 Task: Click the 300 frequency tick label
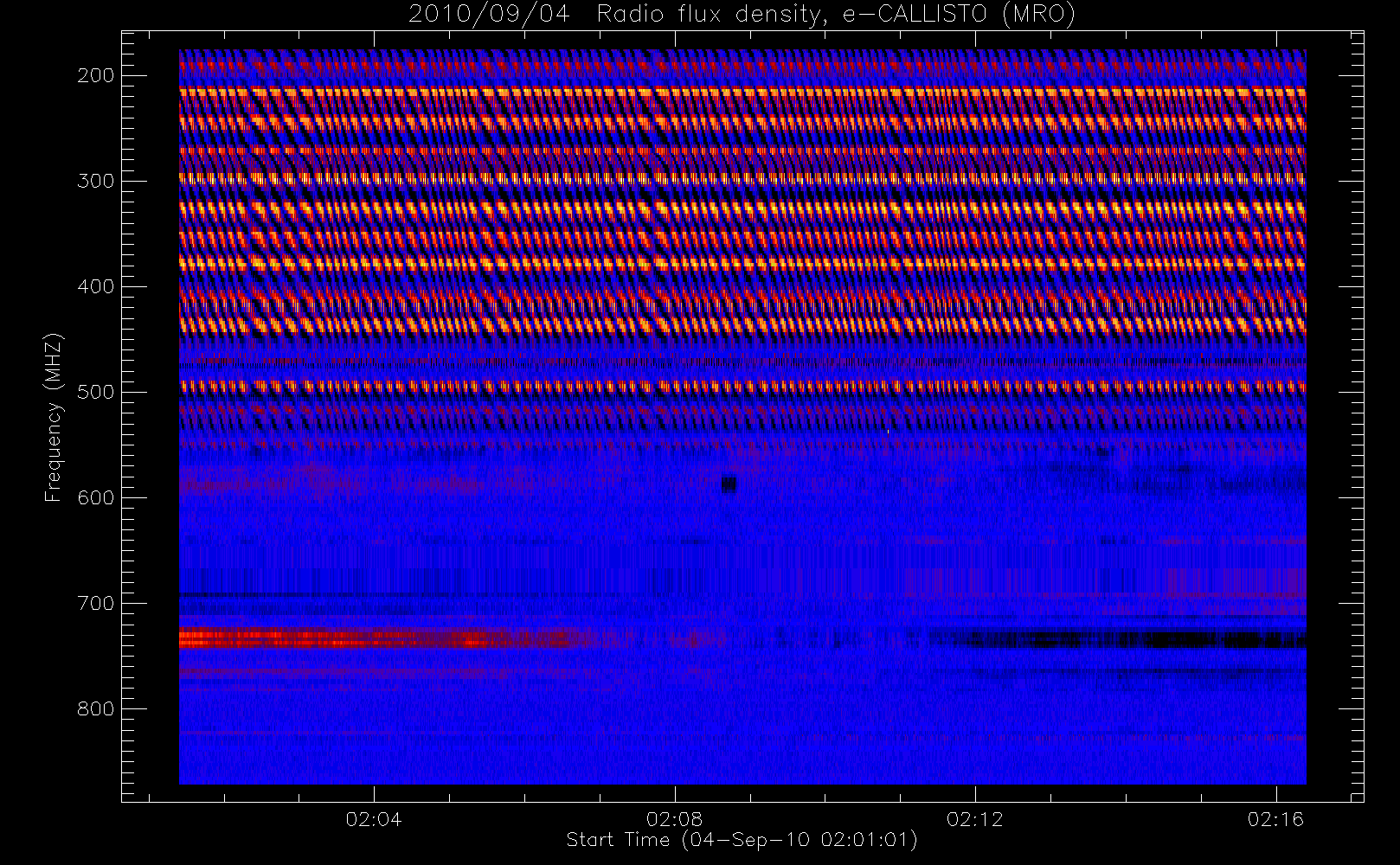pyautogui.click(x=95, y=181)
